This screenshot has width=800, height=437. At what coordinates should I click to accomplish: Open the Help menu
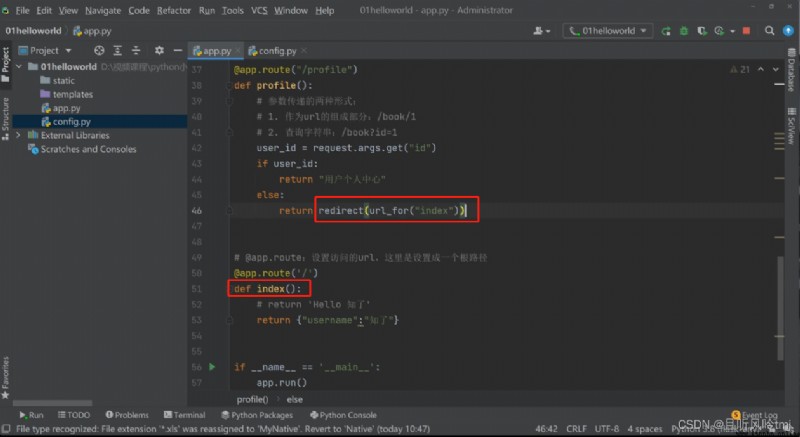tap(324, 10)
